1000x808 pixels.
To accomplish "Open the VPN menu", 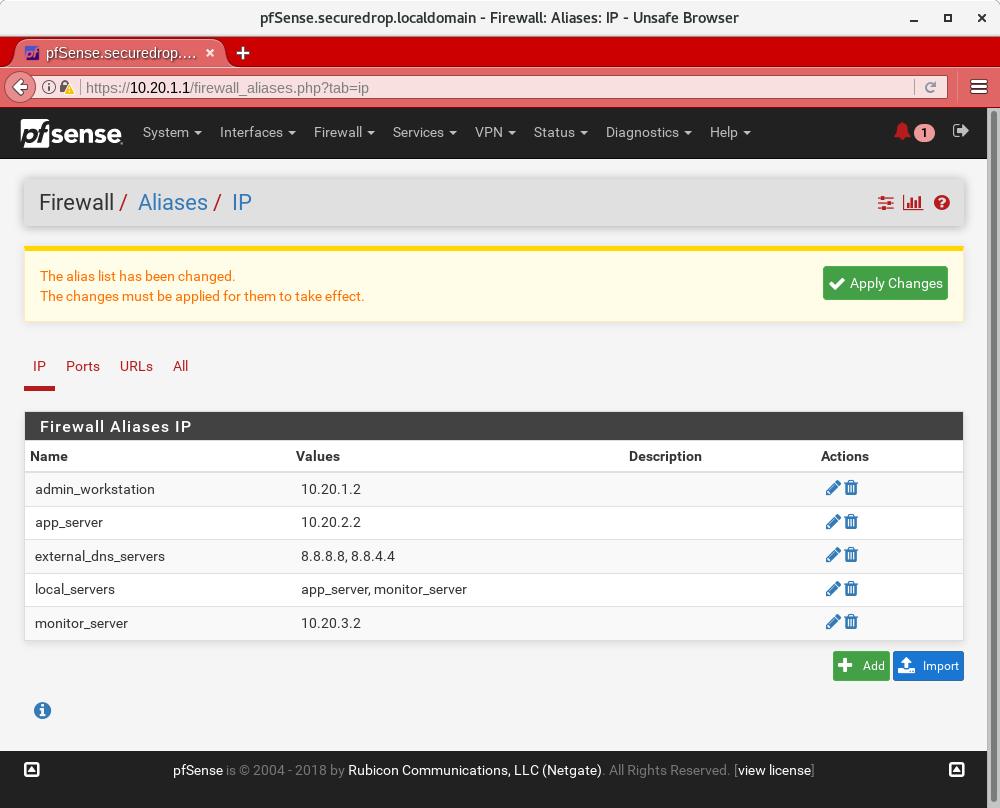I will [x=494, y=132].
